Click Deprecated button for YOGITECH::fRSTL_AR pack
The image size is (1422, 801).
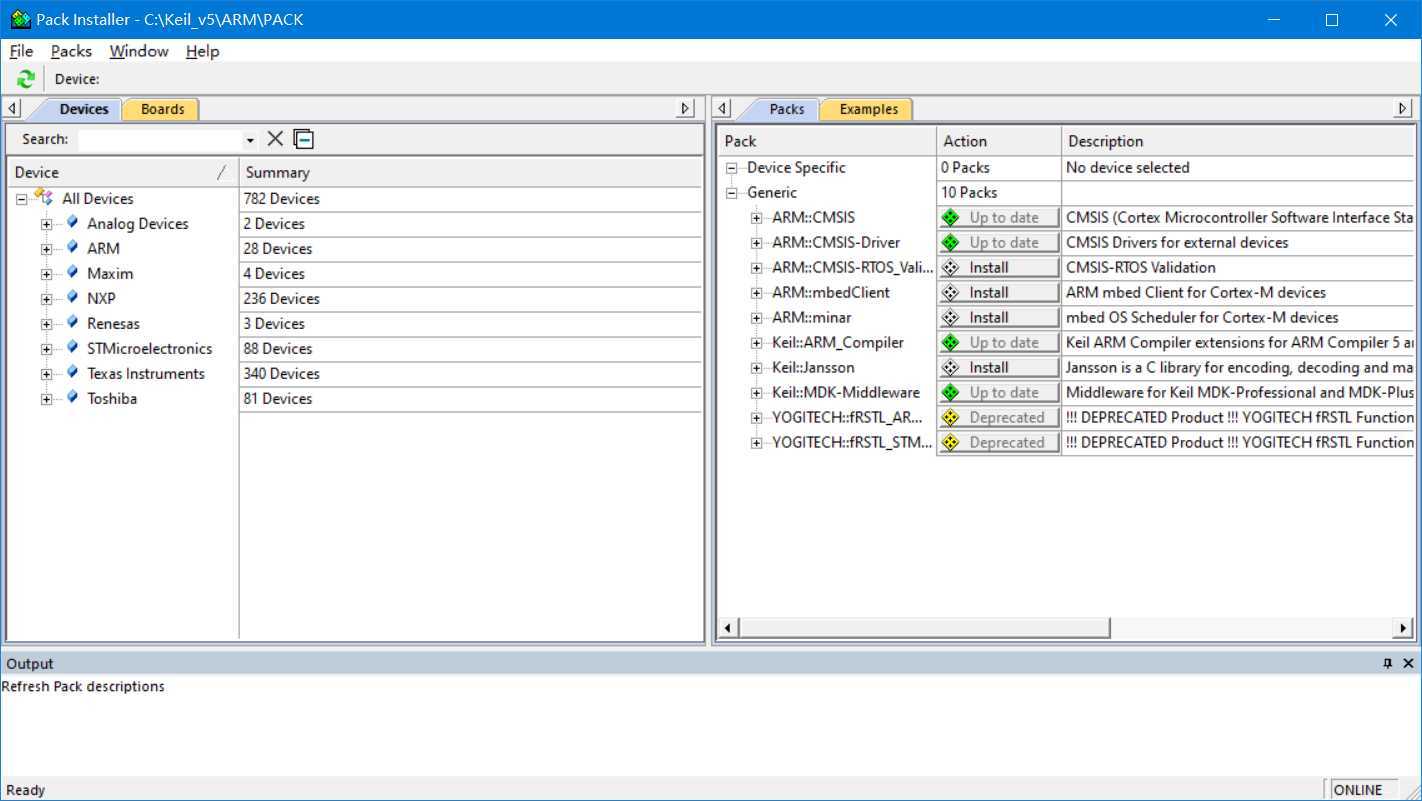999,417
